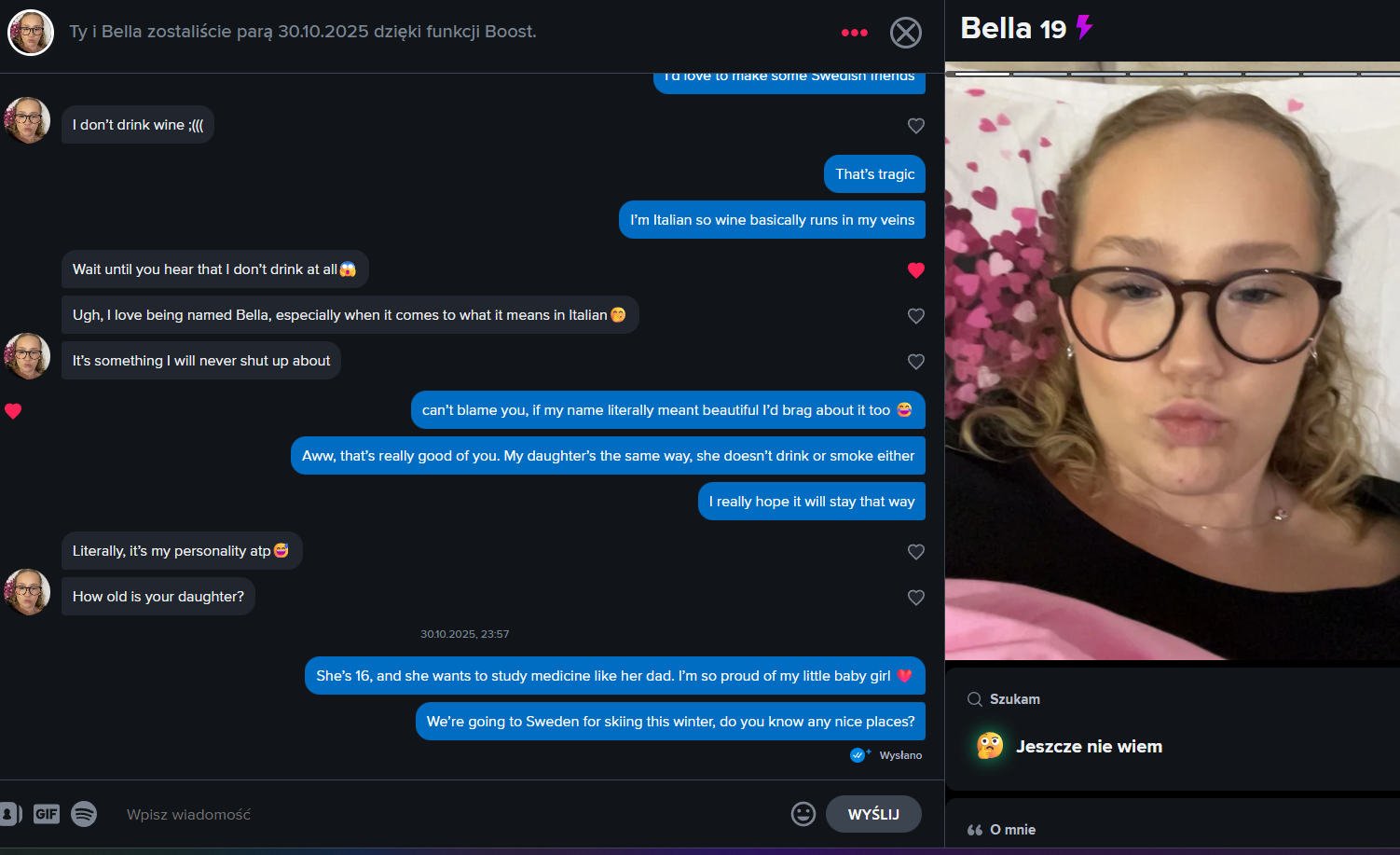Screen dimensions: 1400x855
Task: Open the three-dot options menu
Action: (854, 33)
